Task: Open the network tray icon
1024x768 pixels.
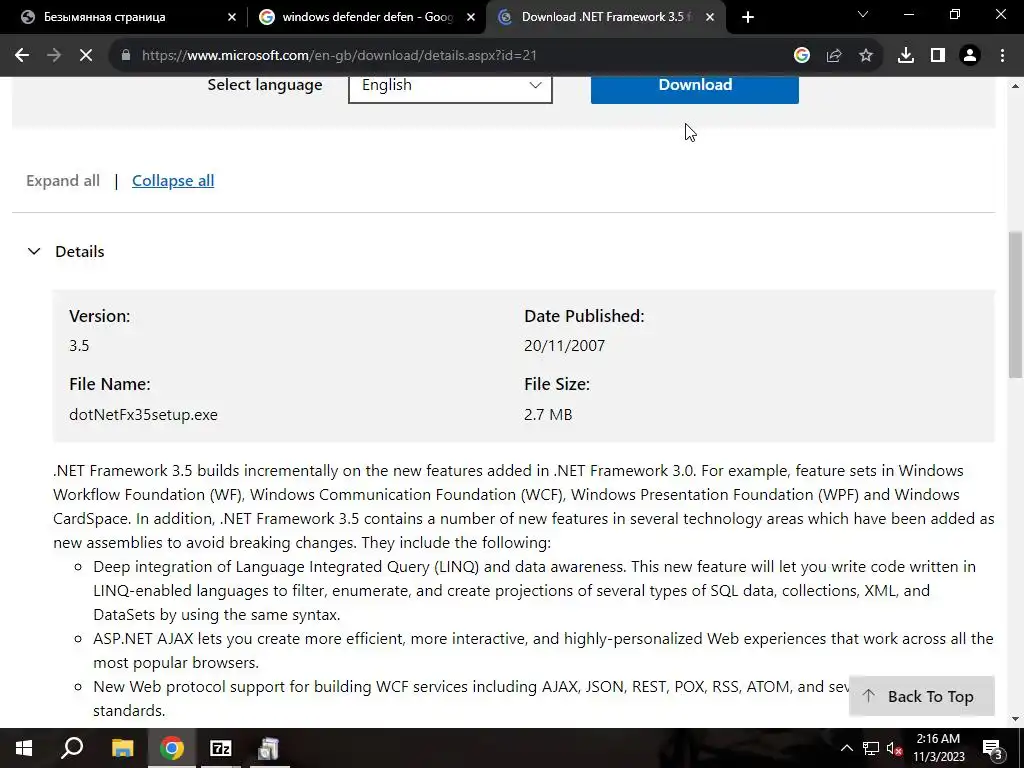Action: (x=871, y=748)
